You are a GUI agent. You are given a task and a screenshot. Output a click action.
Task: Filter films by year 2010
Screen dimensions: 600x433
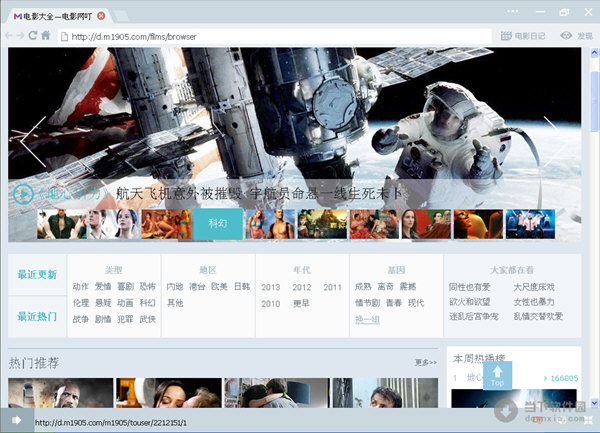[271, 304]
